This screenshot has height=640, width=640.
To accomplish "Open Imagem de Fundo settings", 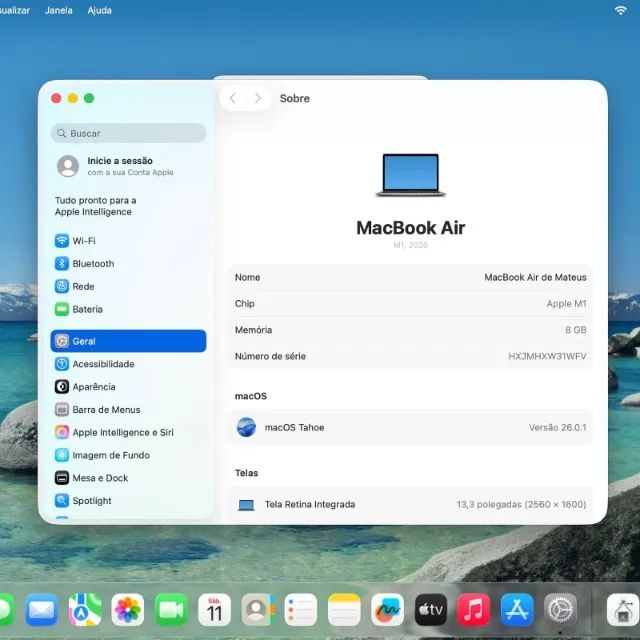I will tap(128, 455).
